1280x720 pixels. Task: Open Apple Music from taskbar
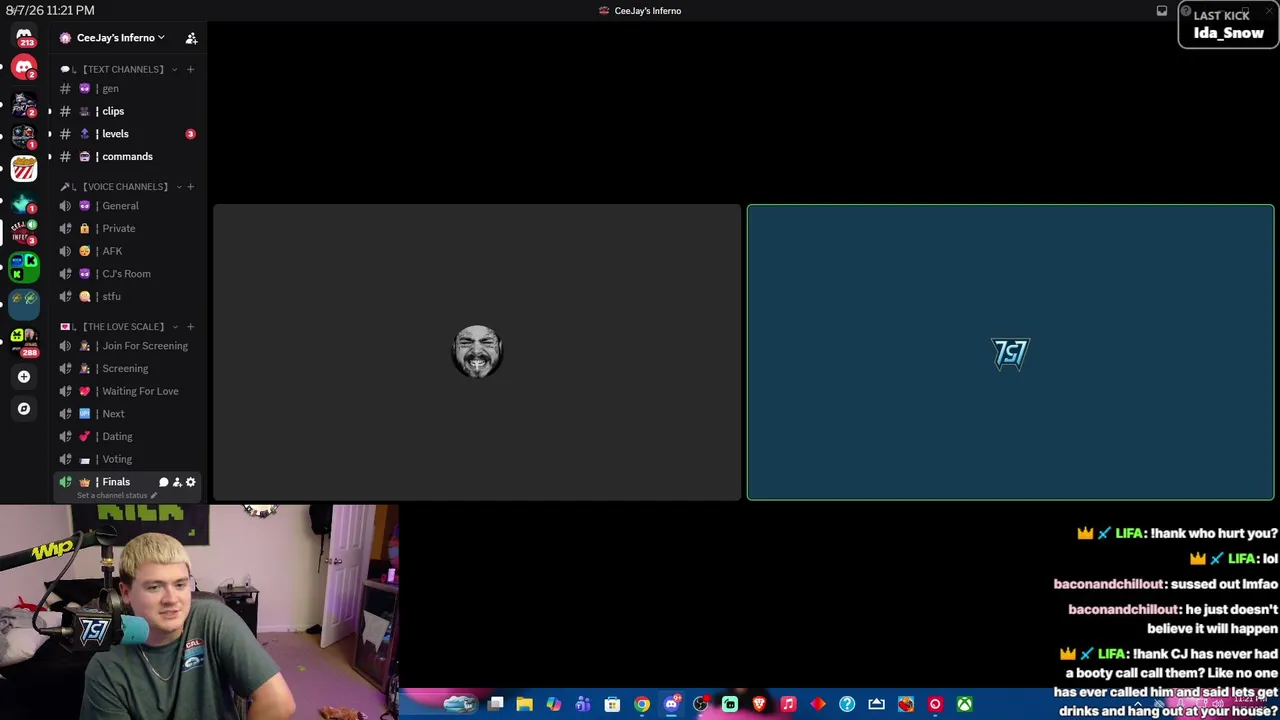tap(788, 705)
